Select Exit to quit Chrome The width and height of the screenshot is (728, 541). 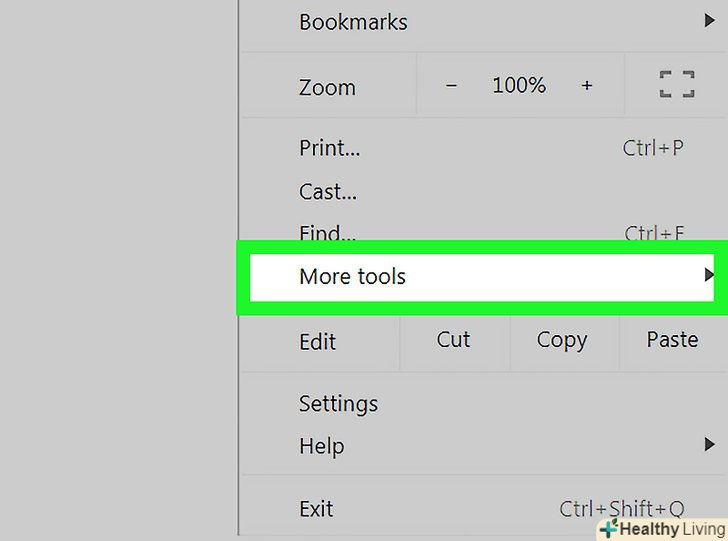(x=316, y=509)
